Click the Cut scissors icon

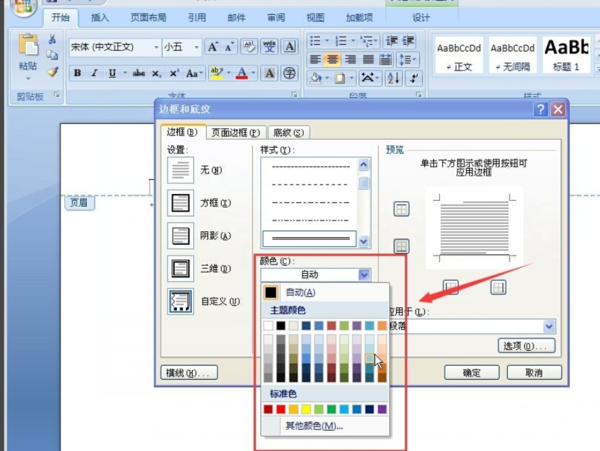point(52,39)
